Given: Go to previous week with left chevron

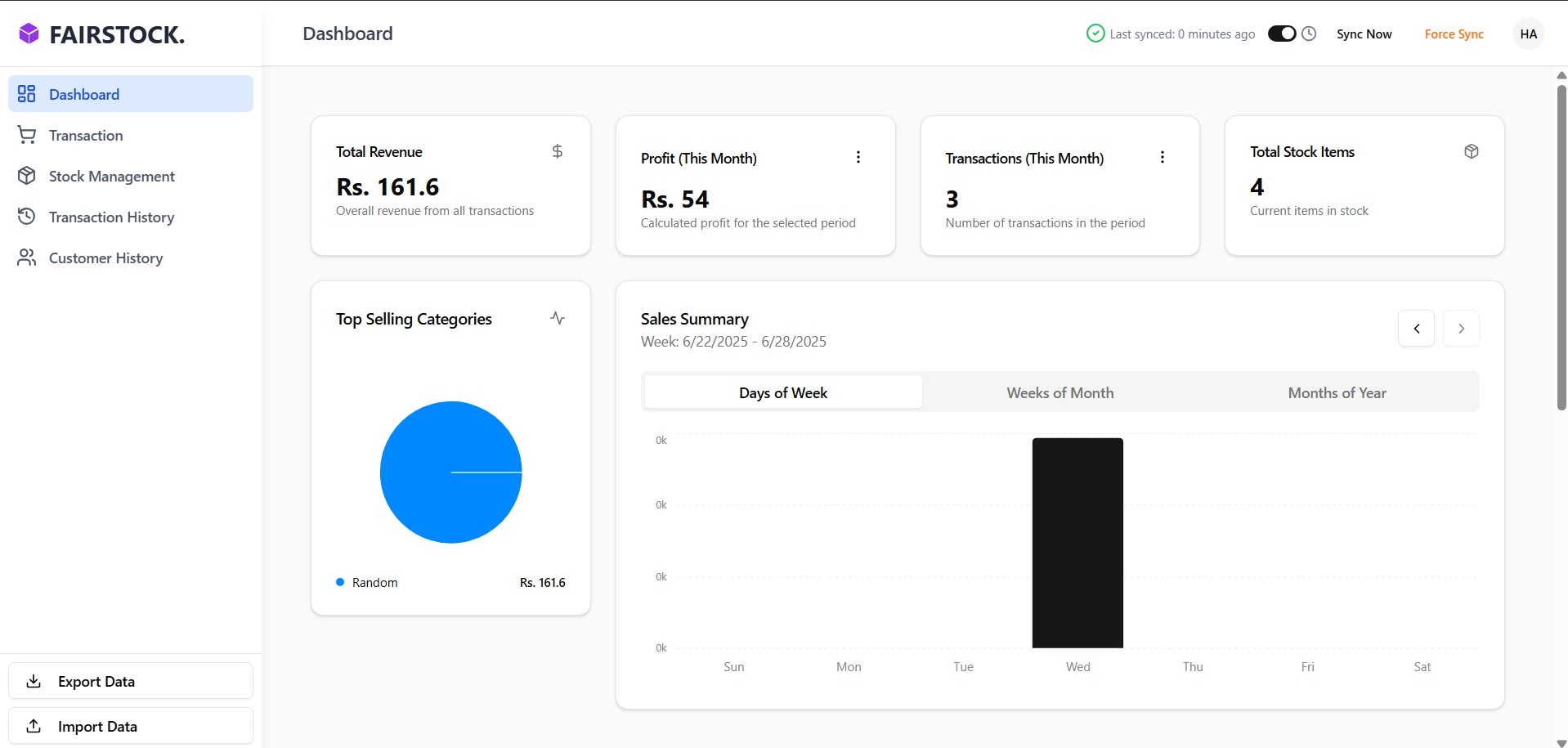Looking at the screenshot, I should point(1416,328).
